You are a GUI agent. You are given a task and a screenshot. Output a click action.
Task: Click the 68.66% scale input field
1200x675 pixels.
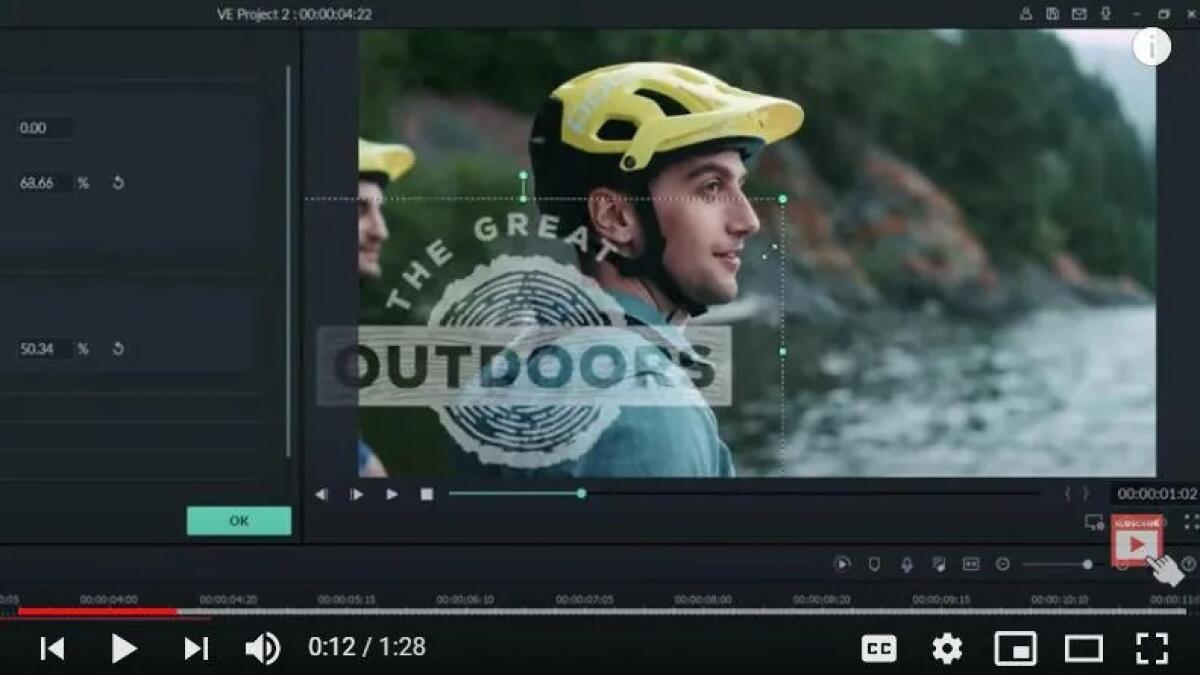pyautogui.click(x=40, y=182)
